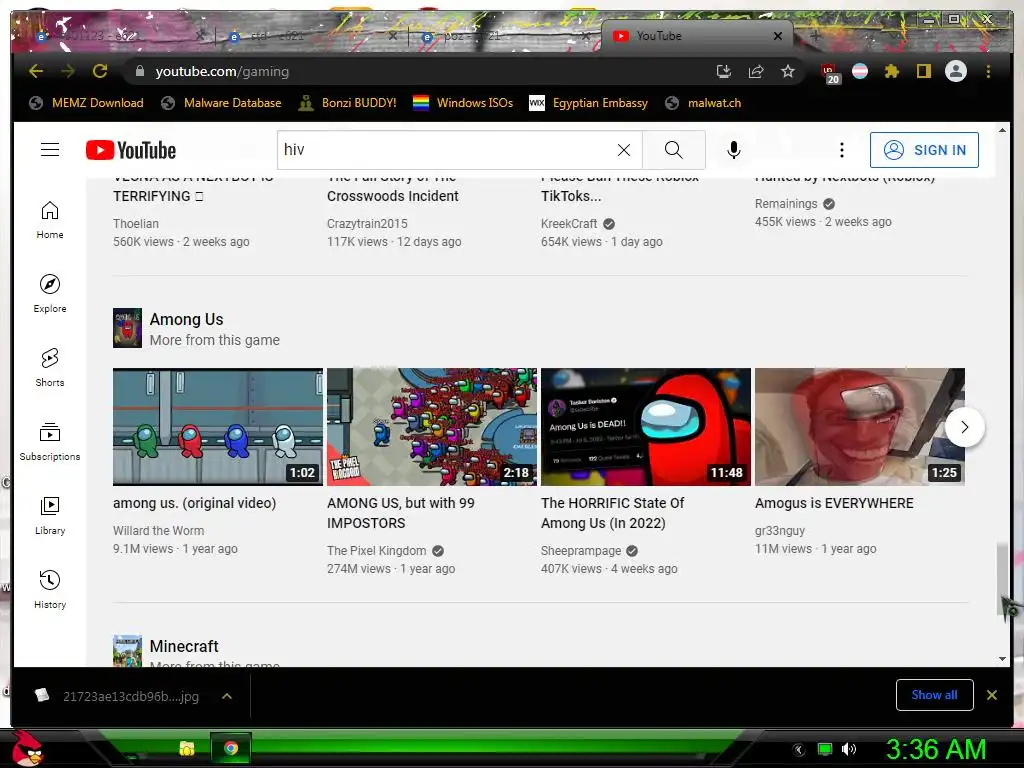Open Among Us game heading

(186, 319)
